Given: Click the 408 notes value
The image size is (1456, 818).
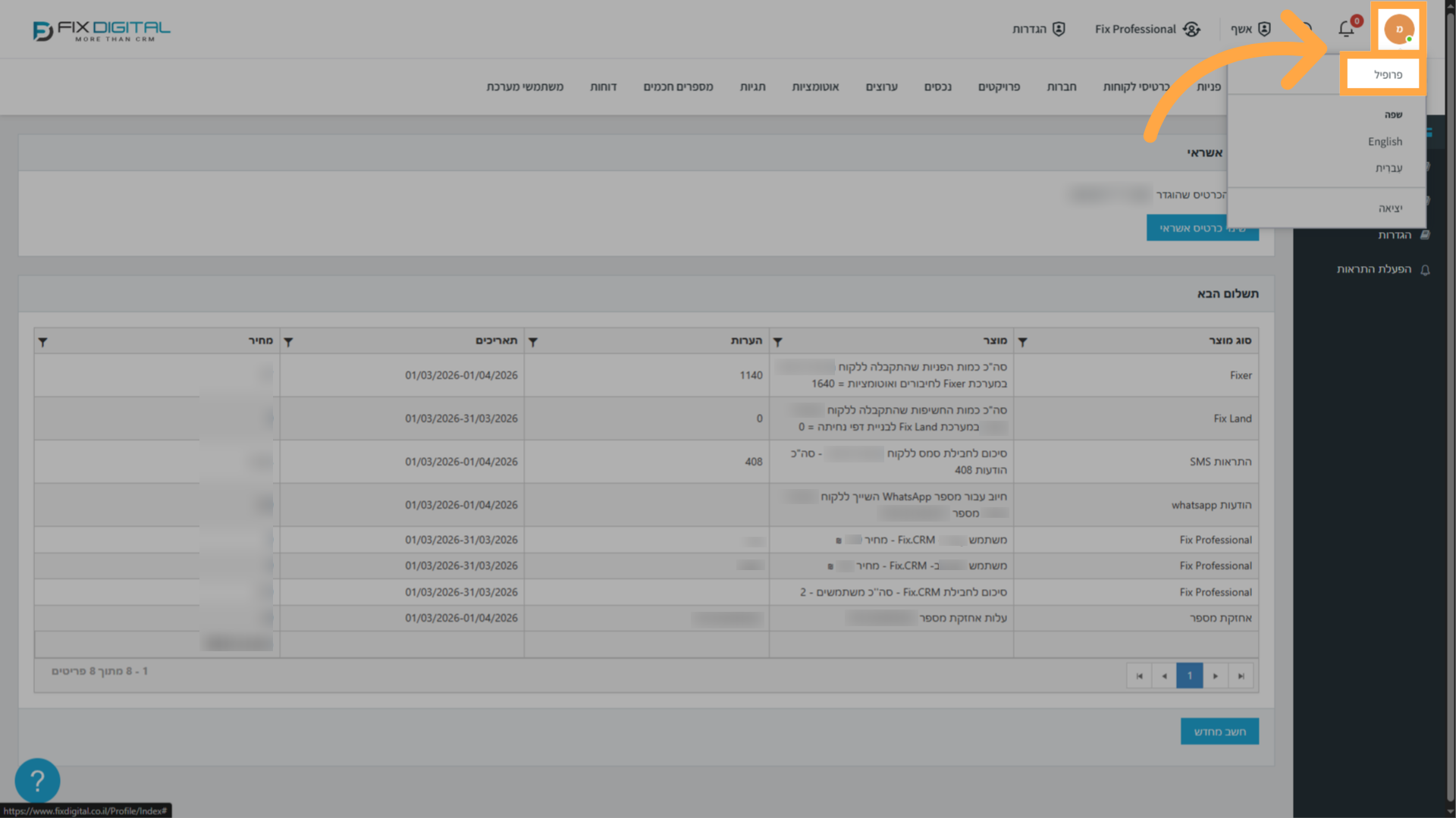Looking at the screenshot, I should pyautogui.click(x=753, y=462).
